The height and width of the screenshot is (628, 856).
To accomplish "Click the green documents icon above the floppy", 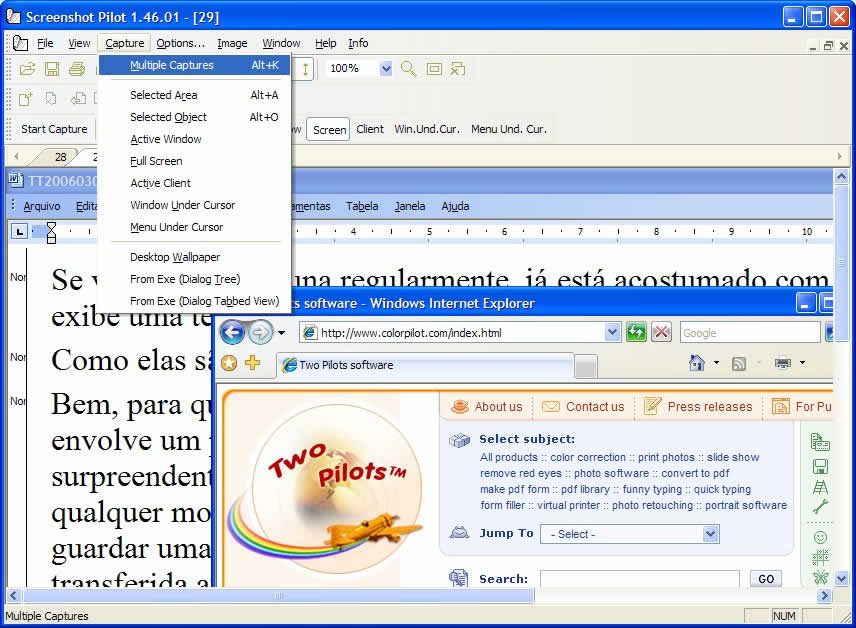I will (820, 442).
